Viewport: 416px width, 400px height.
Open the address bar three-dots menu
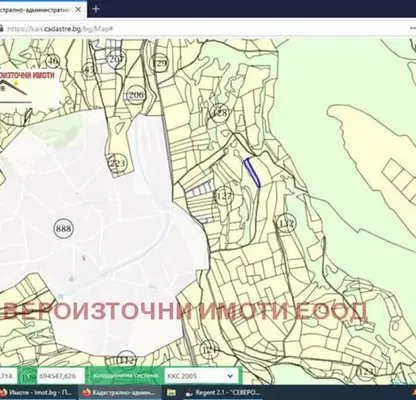pyautogui.click(x=413, y=29)
